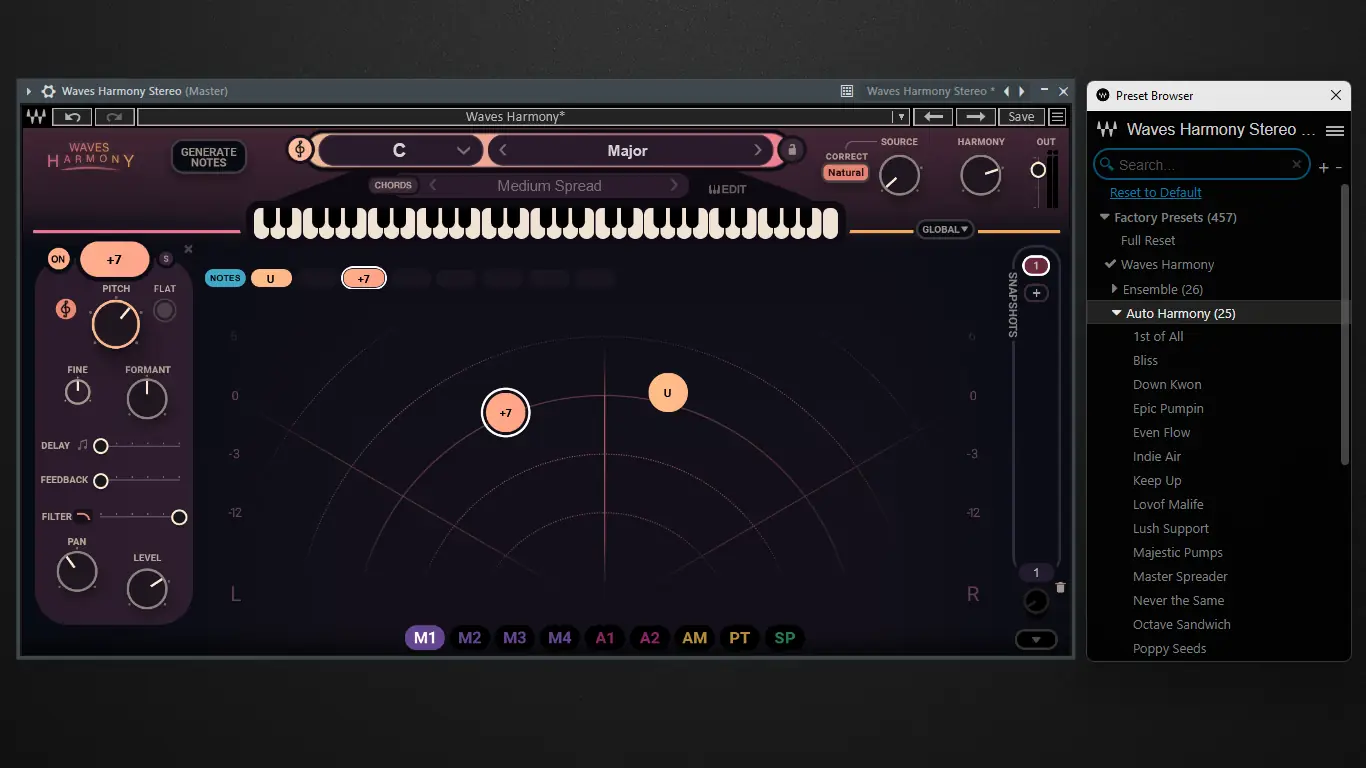Image resolution: width=1366 pixels, height=768 pixels.
Task: Turn off the voice with the ON button
Action: [x=58, y=259]
